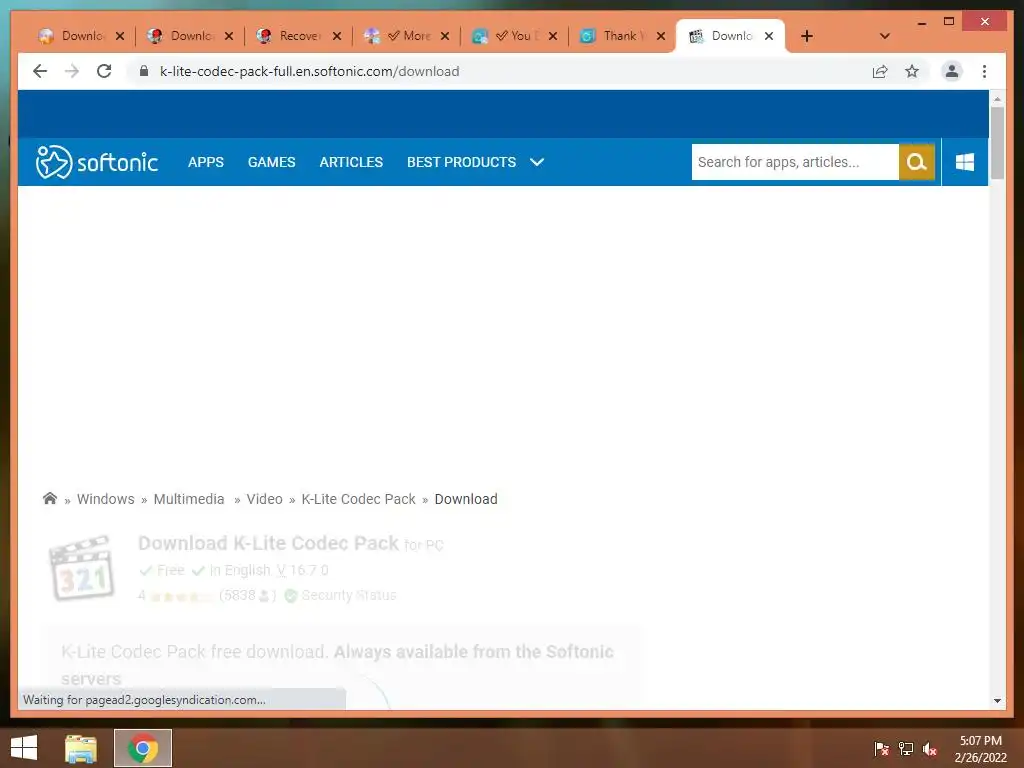Click the browser forward arrow

pos(72,71)
